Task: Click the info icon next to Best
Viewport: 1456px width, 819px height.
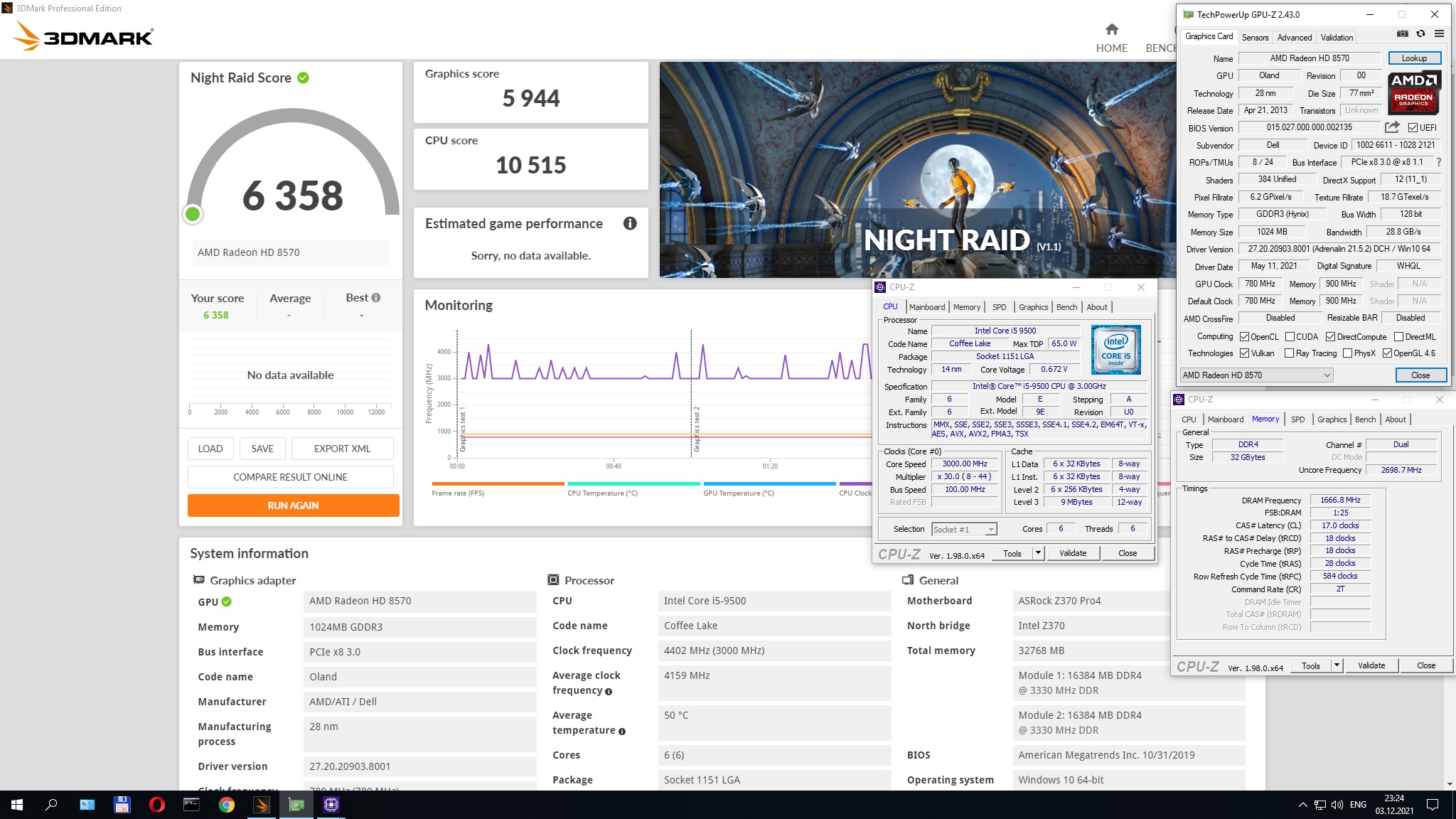Action: tap(376, 298)
